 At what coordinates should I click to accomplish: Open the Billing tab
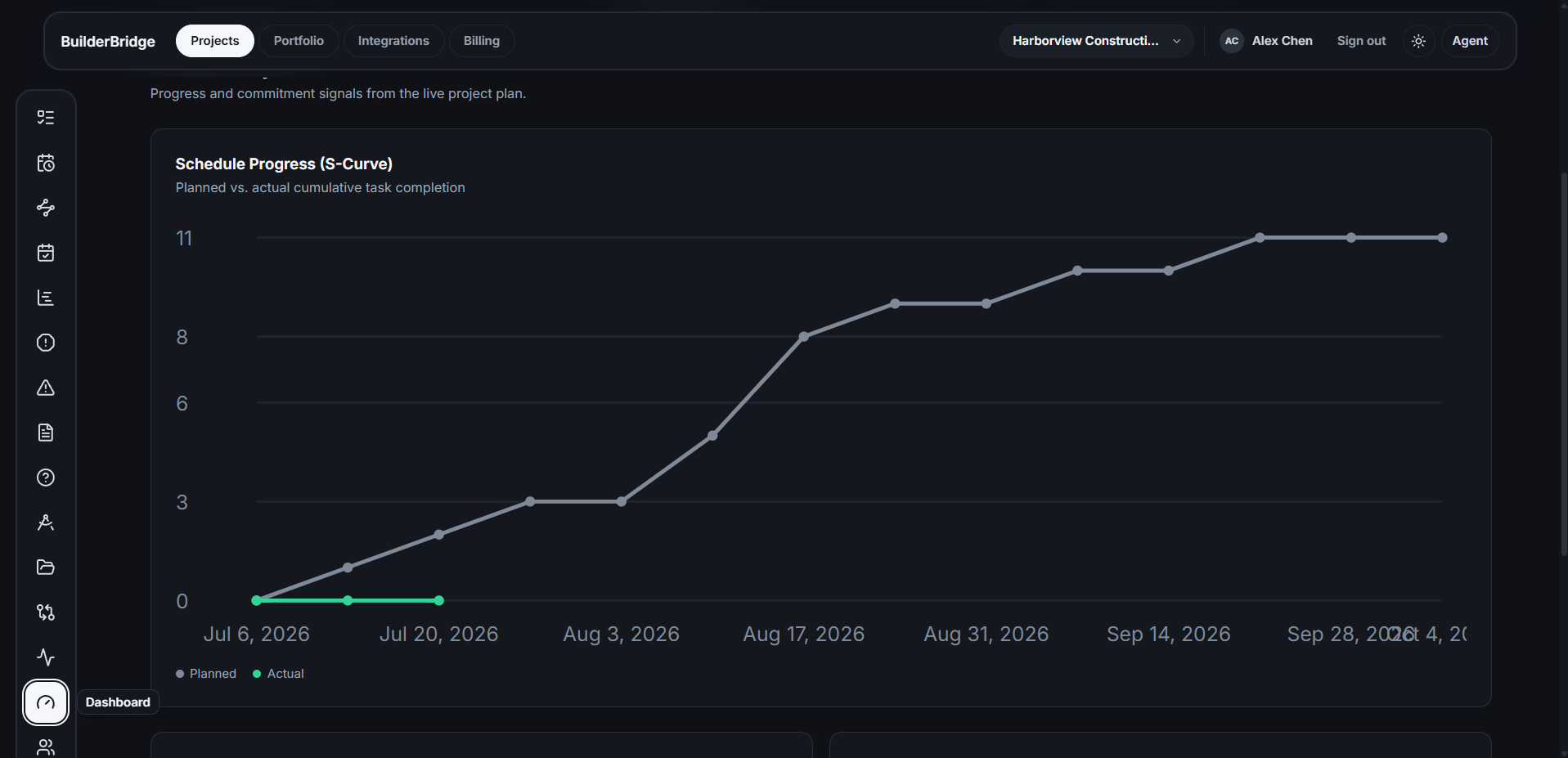[x=482, y=41]
